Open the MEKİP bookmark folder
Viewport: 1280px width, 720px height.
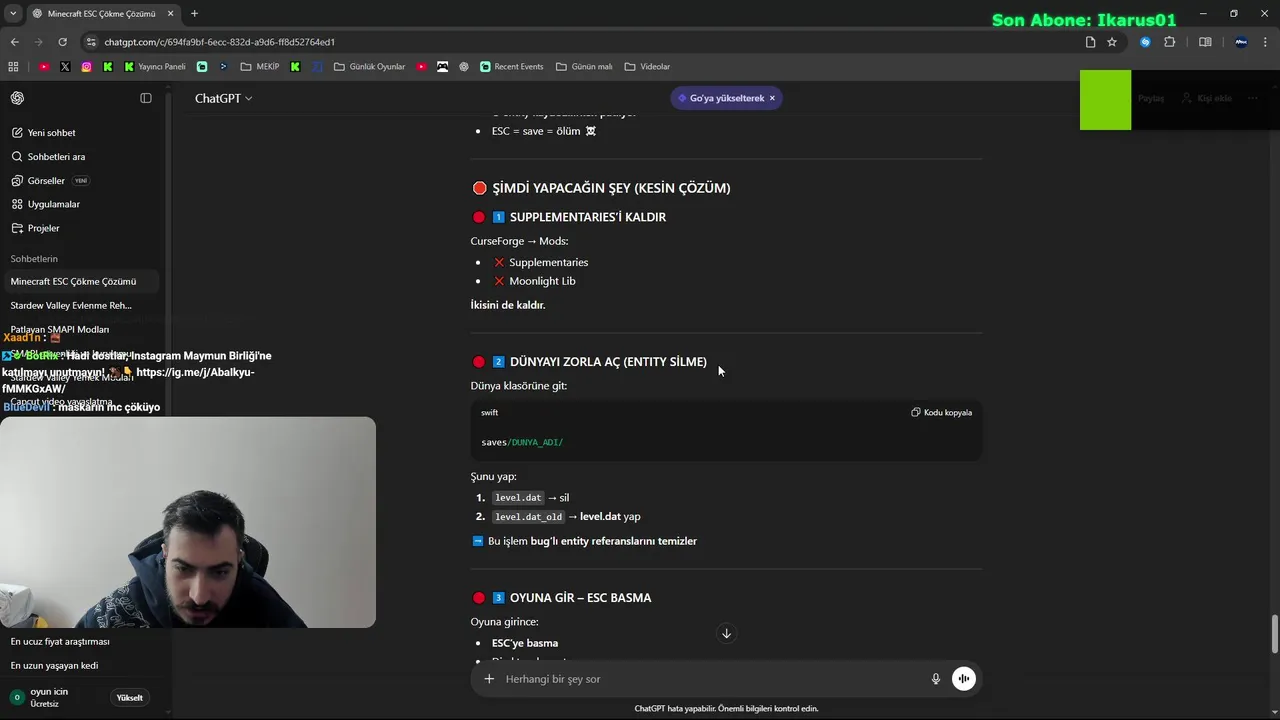(x=260, y=67)
